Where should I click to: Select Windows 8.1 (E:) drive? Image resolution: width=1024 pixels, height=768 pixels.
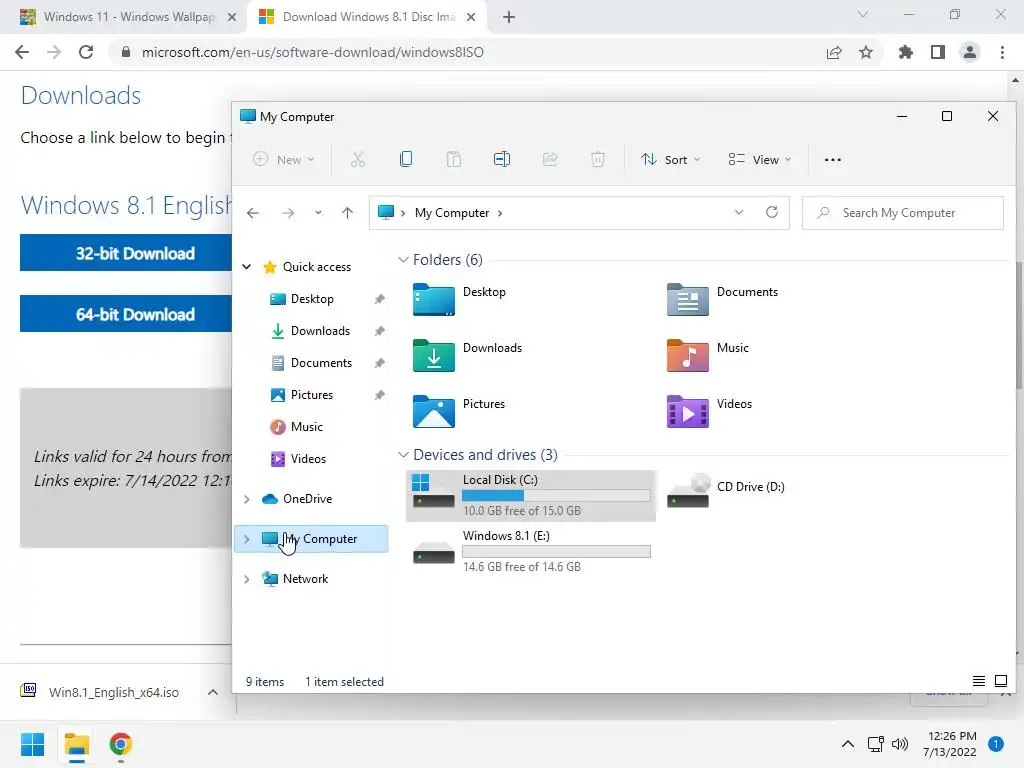531,551
